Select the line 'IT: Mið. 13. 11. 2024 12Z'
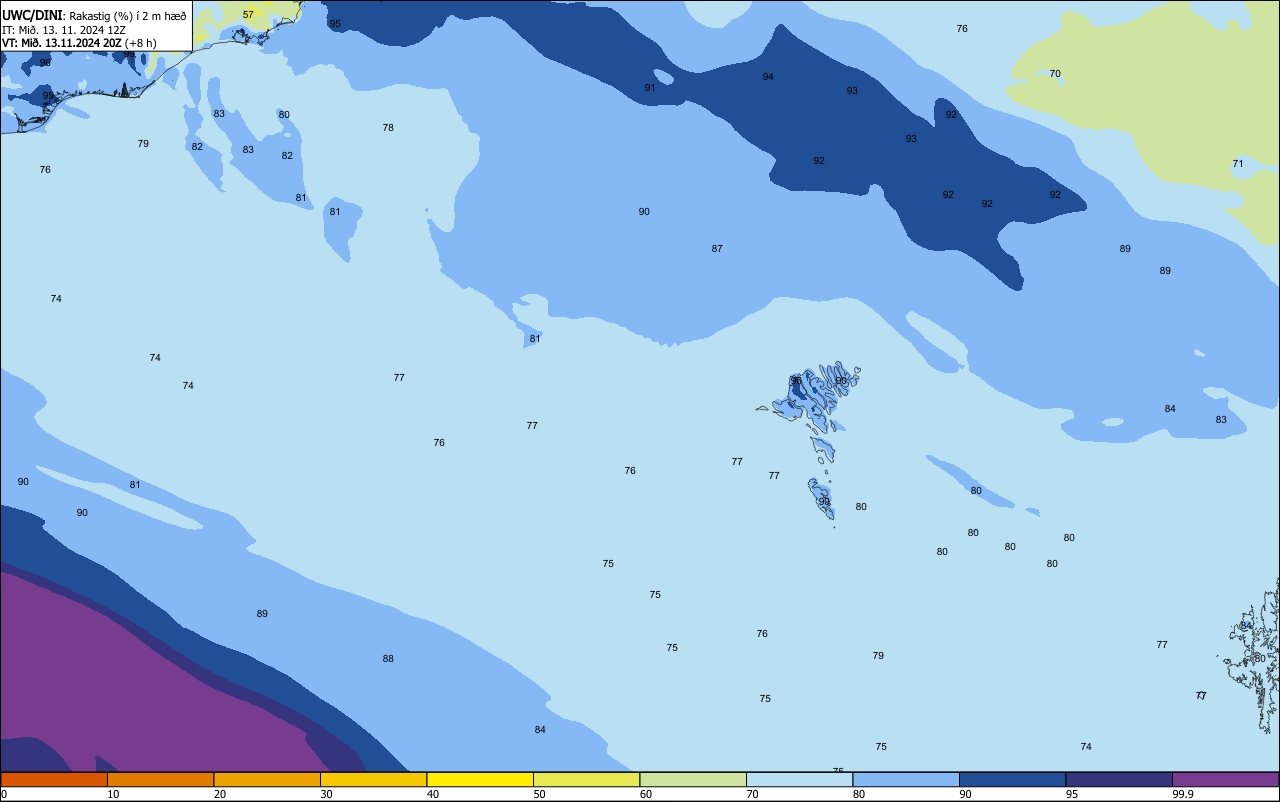The width and height of the screenshot is (1280, 802). [x=64, y=30]
